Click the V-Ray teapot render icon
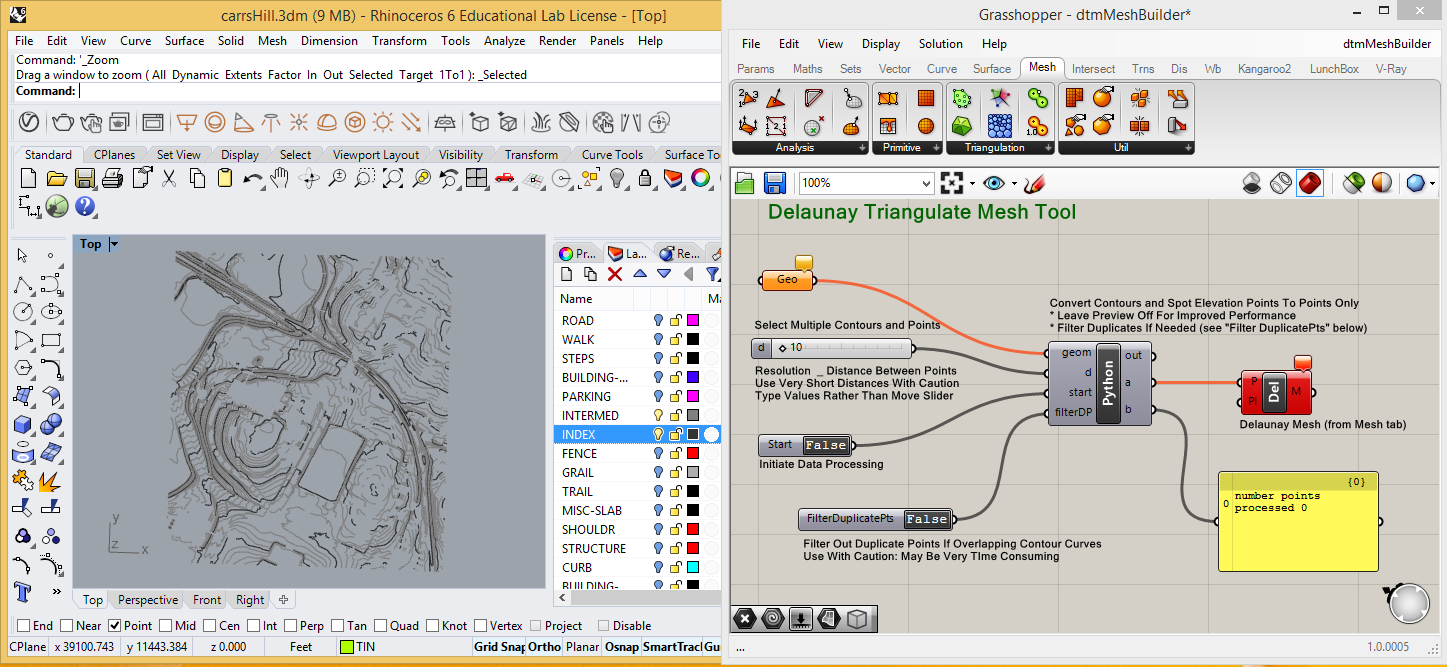The height and width of the screenshot is (667, 1447). 62,122
